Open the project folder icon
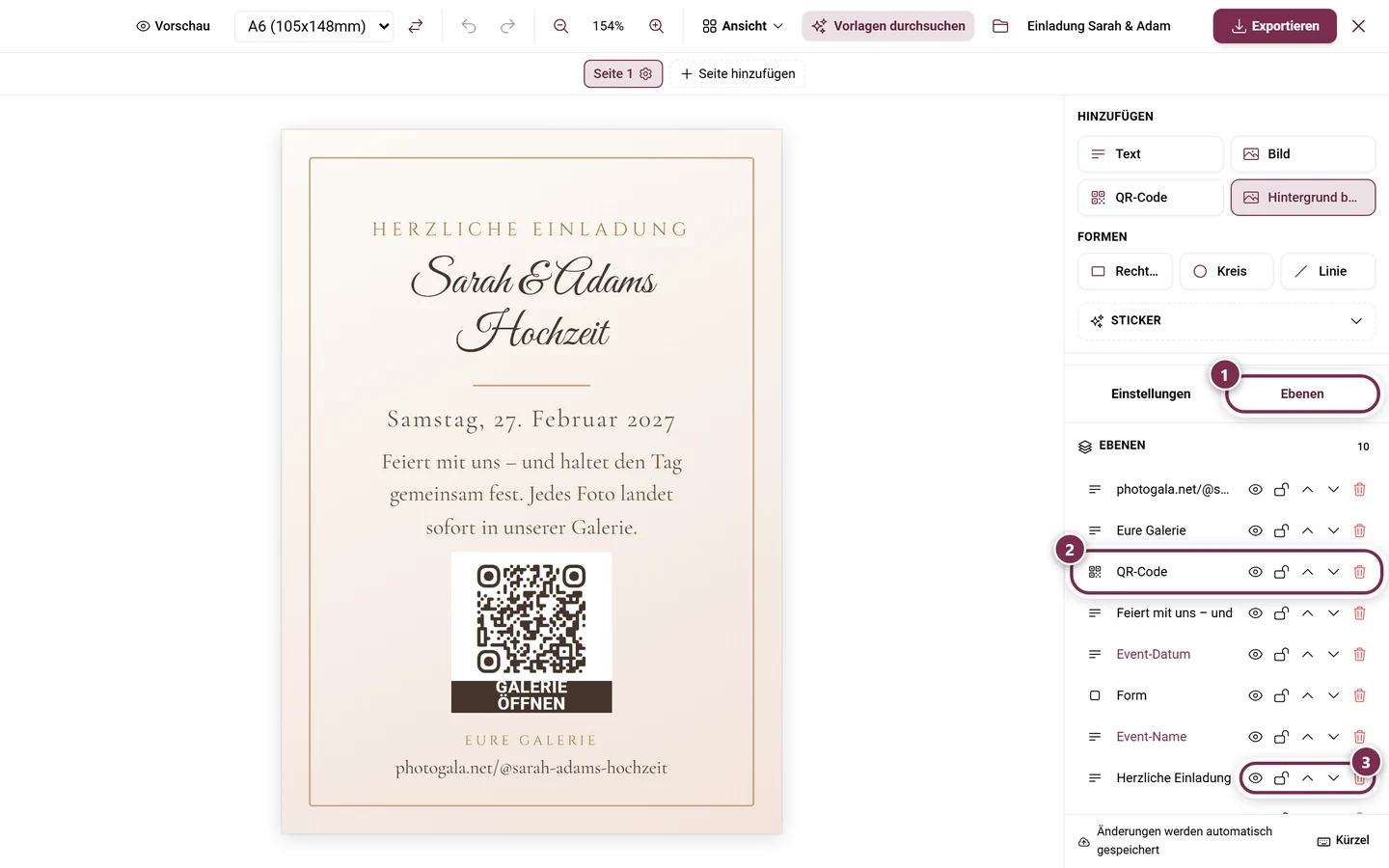The height and width of the screenshot is (868, 1389). [x=1000, y=26]
